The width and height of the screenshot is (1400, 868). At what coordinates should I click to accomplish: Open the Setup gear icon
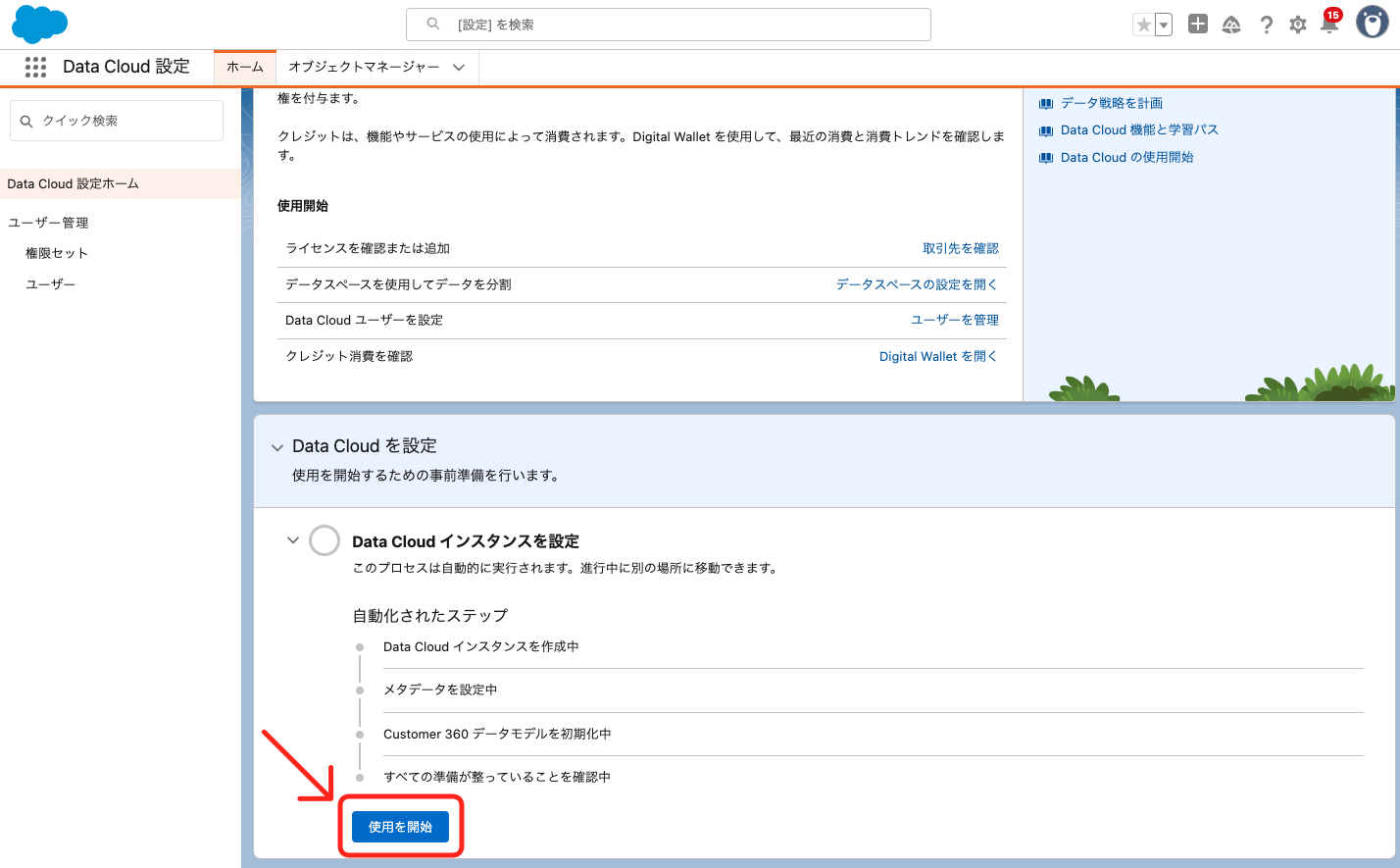pos(1298,24)
